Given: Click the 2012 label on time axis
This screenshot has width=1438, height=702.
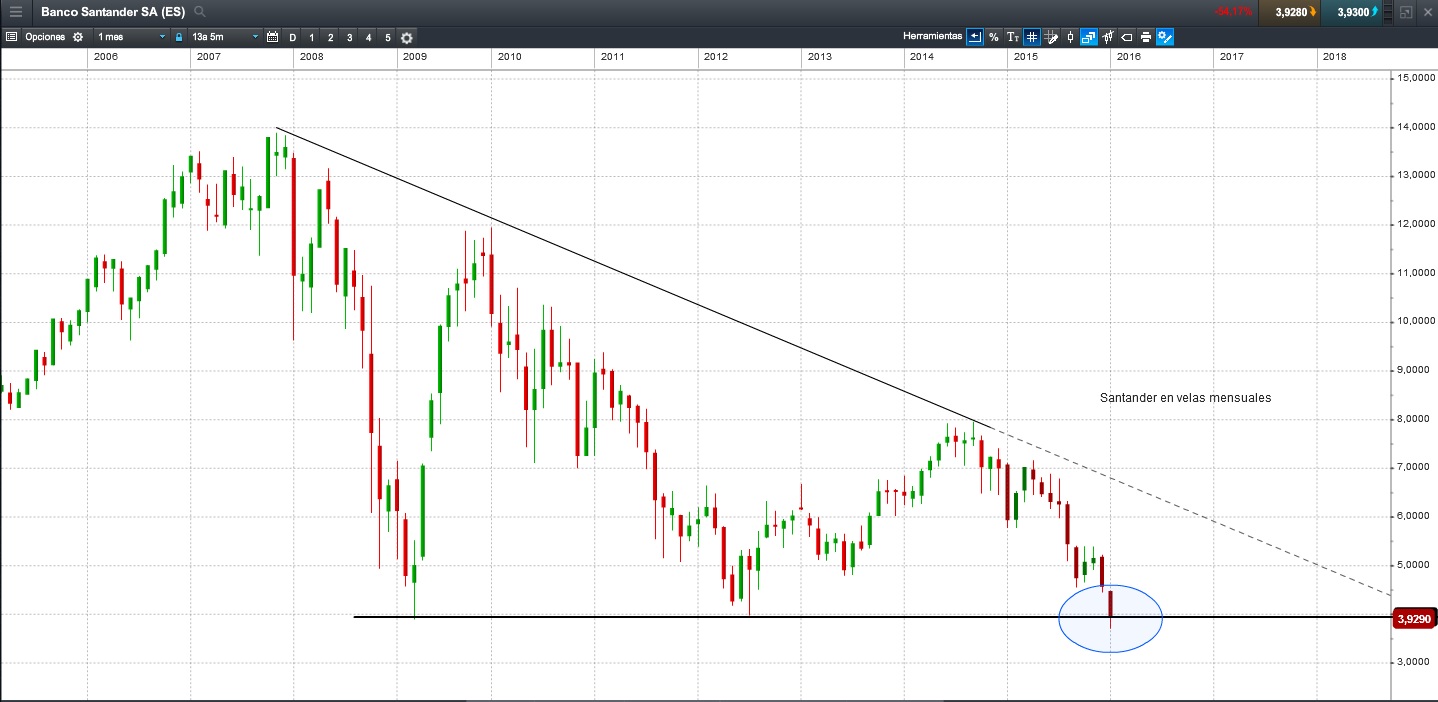Looking at the screenshot, I should coord(715,57).
